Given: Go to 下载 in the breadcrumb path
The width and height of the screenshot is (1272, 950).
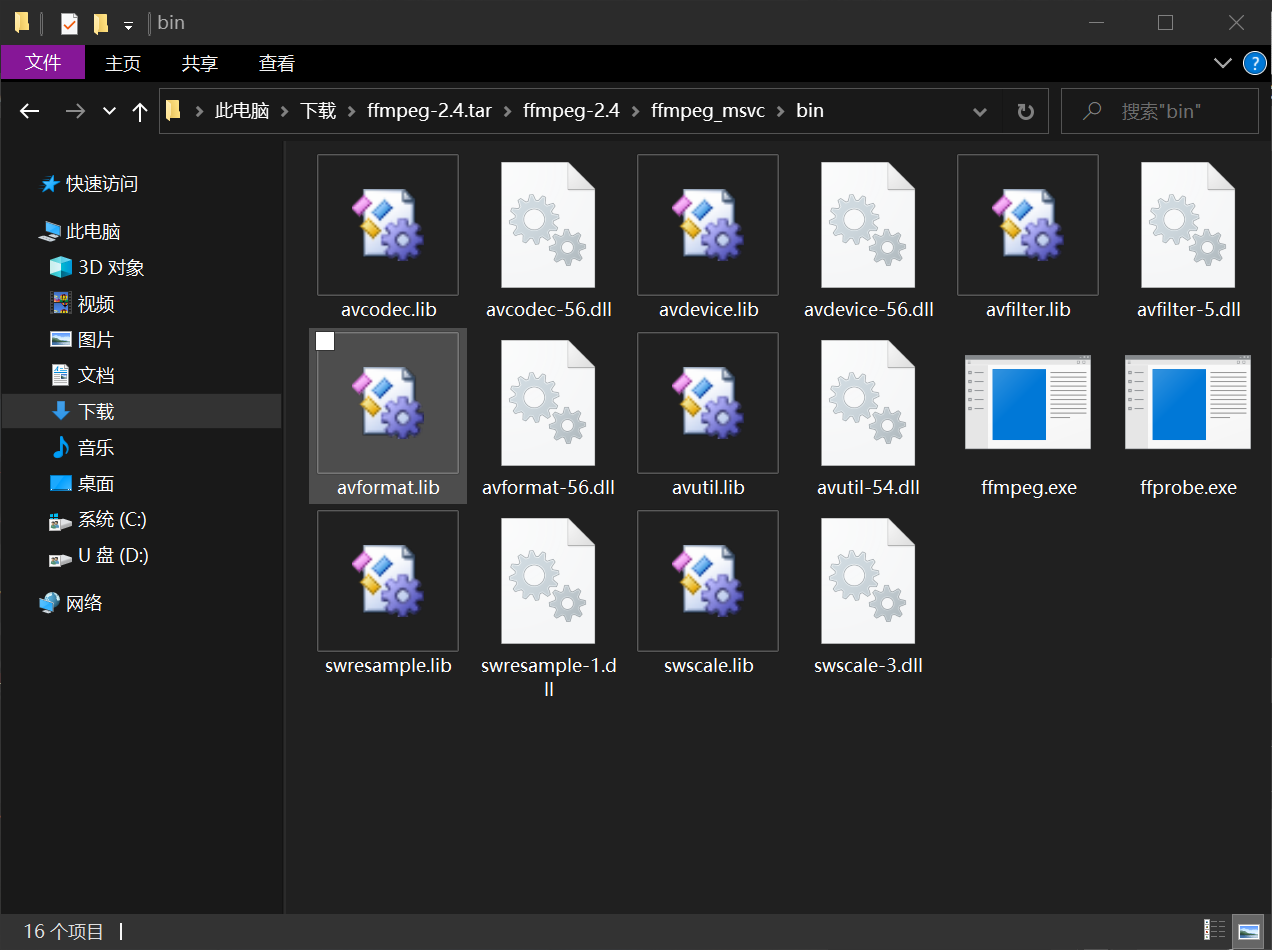Looking at the screenshot, I should 318,111.
